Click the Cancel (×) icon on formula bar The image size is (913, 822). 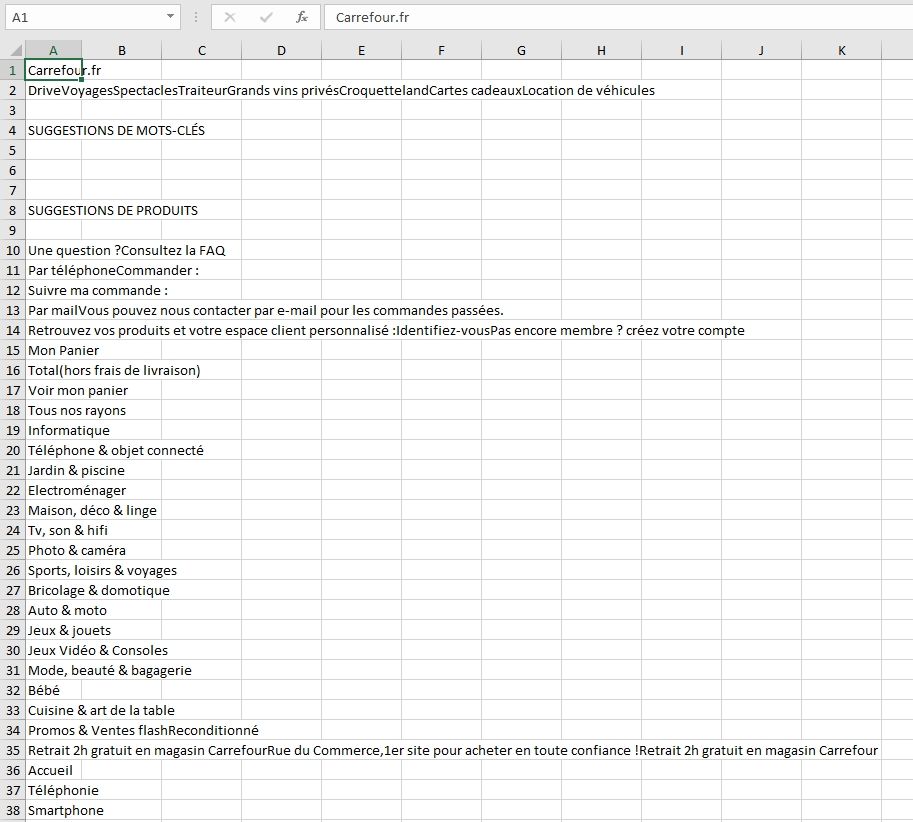tap(231, 17)
